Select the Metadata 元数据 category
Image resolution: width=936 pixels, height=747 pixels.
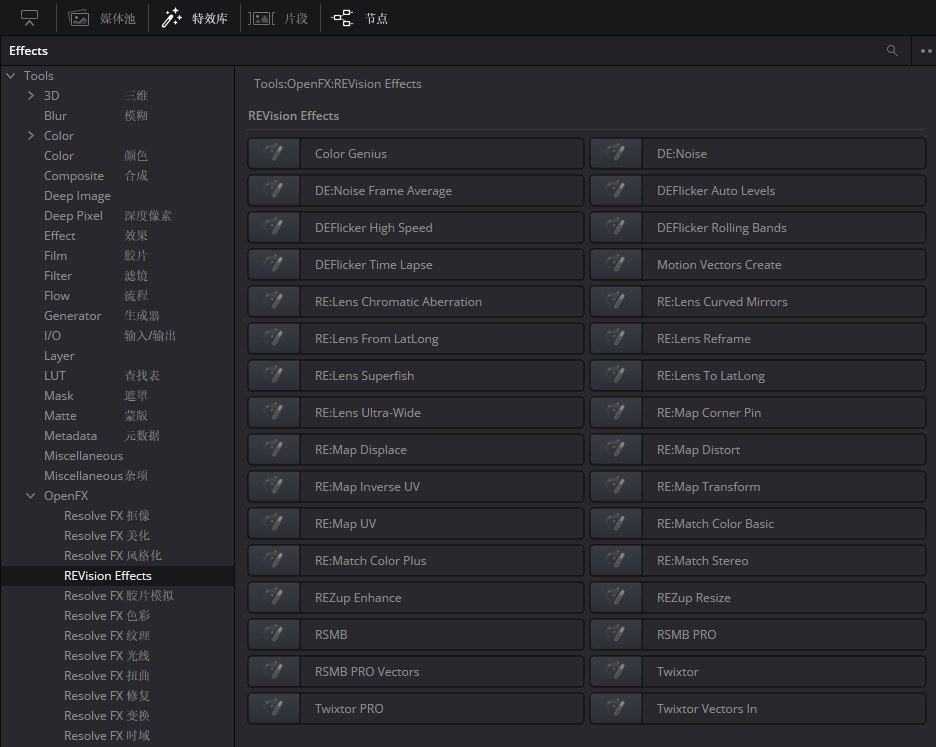tap(101, 436)
